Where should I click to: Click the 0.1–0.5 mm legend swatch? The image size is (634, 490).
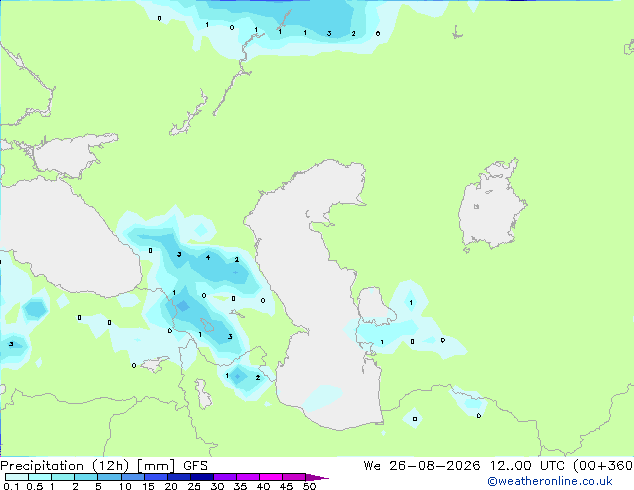pos(17,477)
